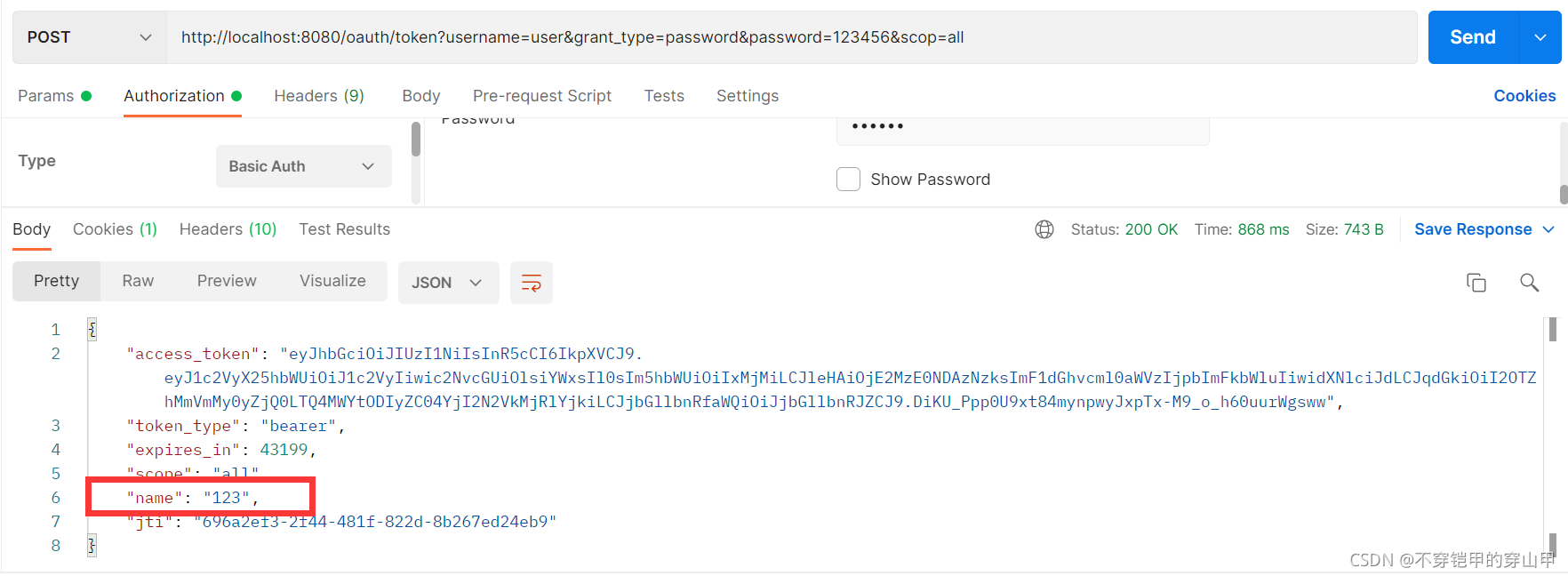Switch to the Tests tab

[x=664, y=95]
